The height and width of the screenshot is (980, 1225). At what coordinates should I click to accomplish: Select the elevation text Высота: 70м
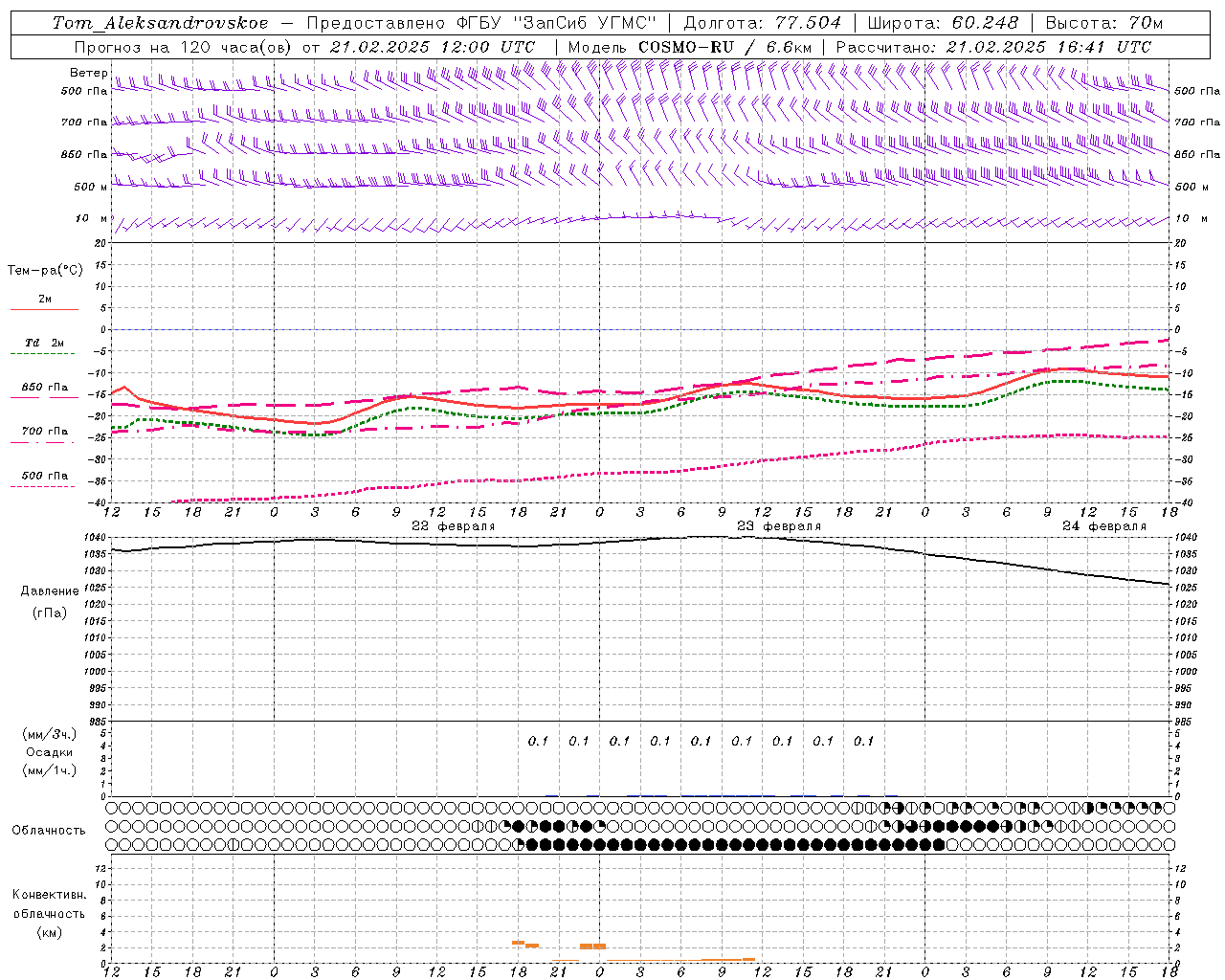point(1104,23)
